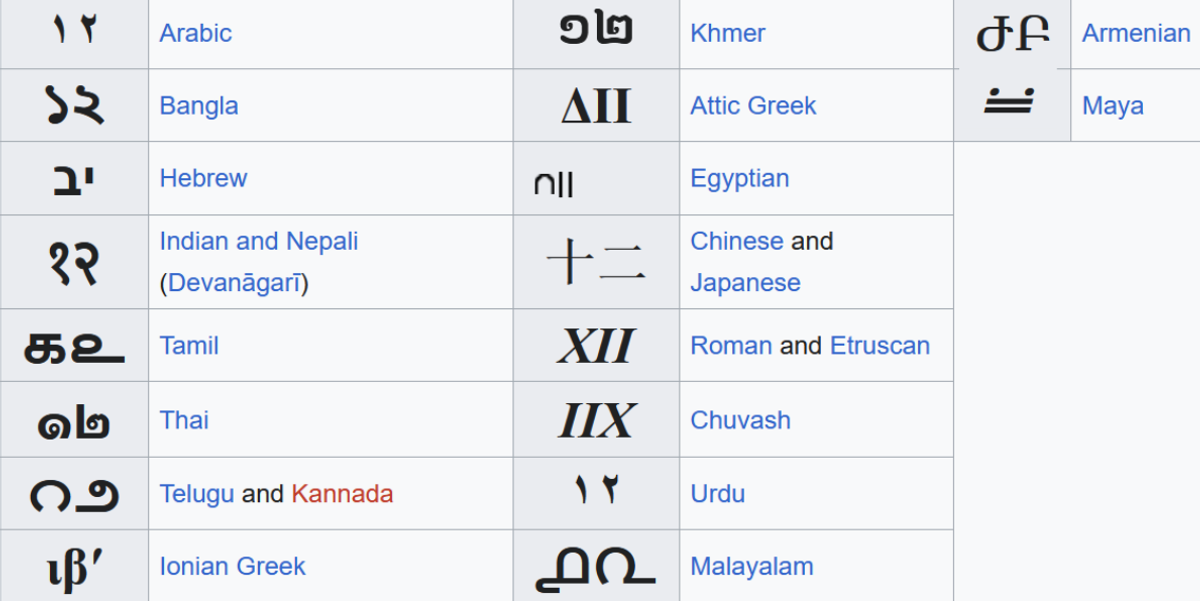Image resolution: width=1200 pixels, height=601 pixels.
Task: Open the Arabic link
Action: [195, 33]
